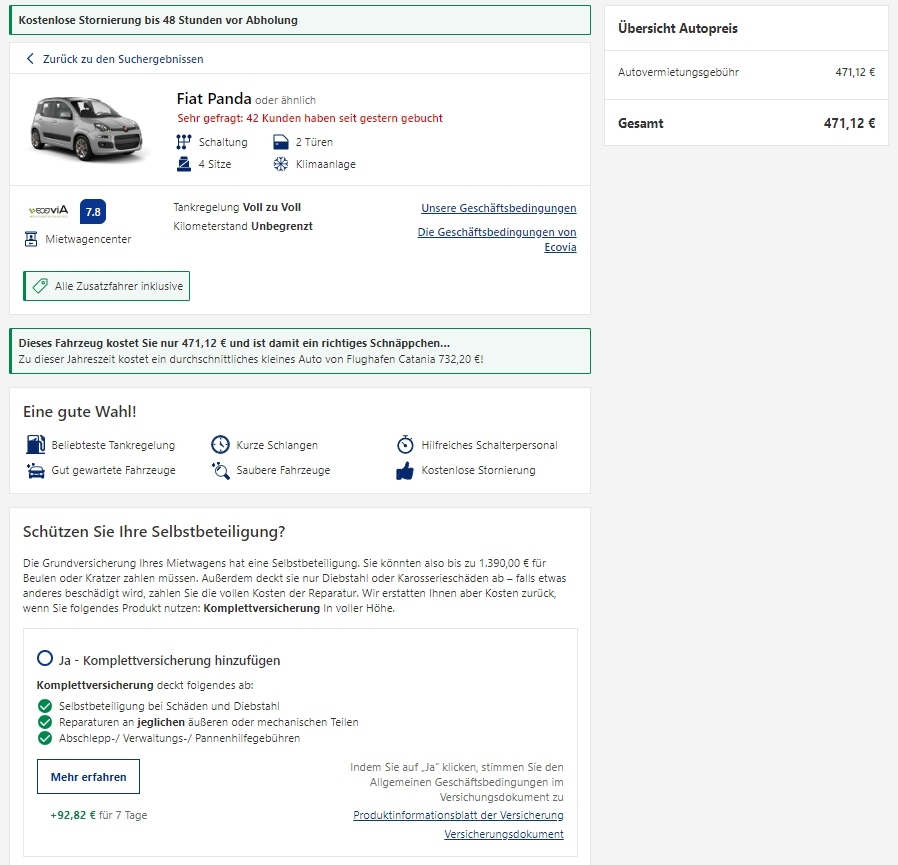Screen dimensions: 898x865
Task: Click the fuel pump Beliebteste Tankregelung icon
Action: 36,445
